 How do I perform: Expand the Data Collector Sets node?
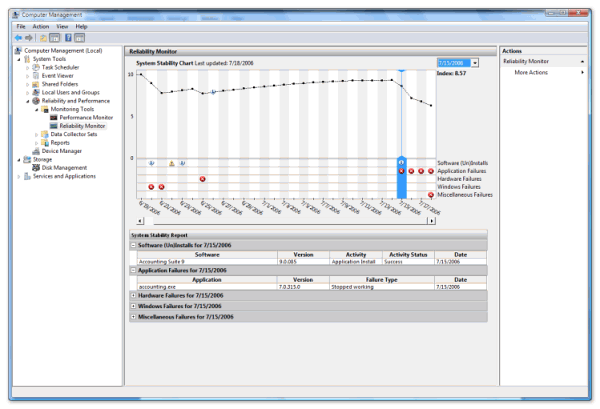[38, 134]
